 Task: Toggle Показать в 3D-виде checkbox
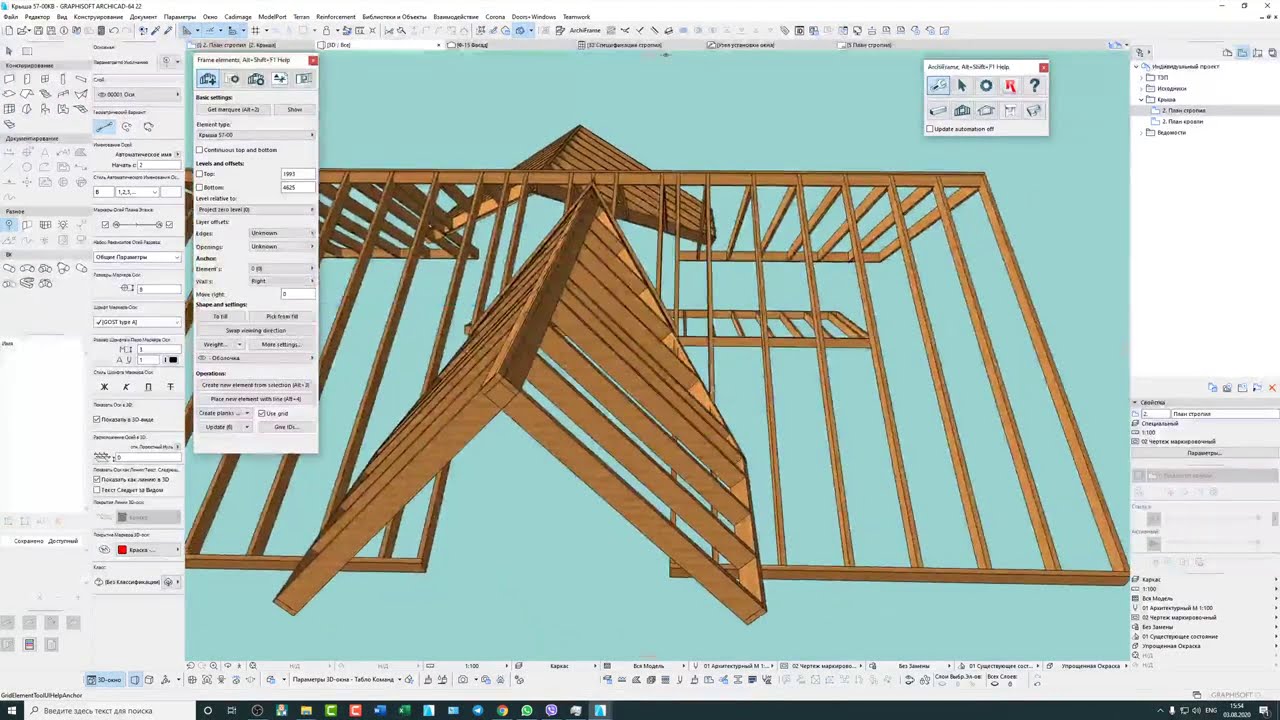97,419
